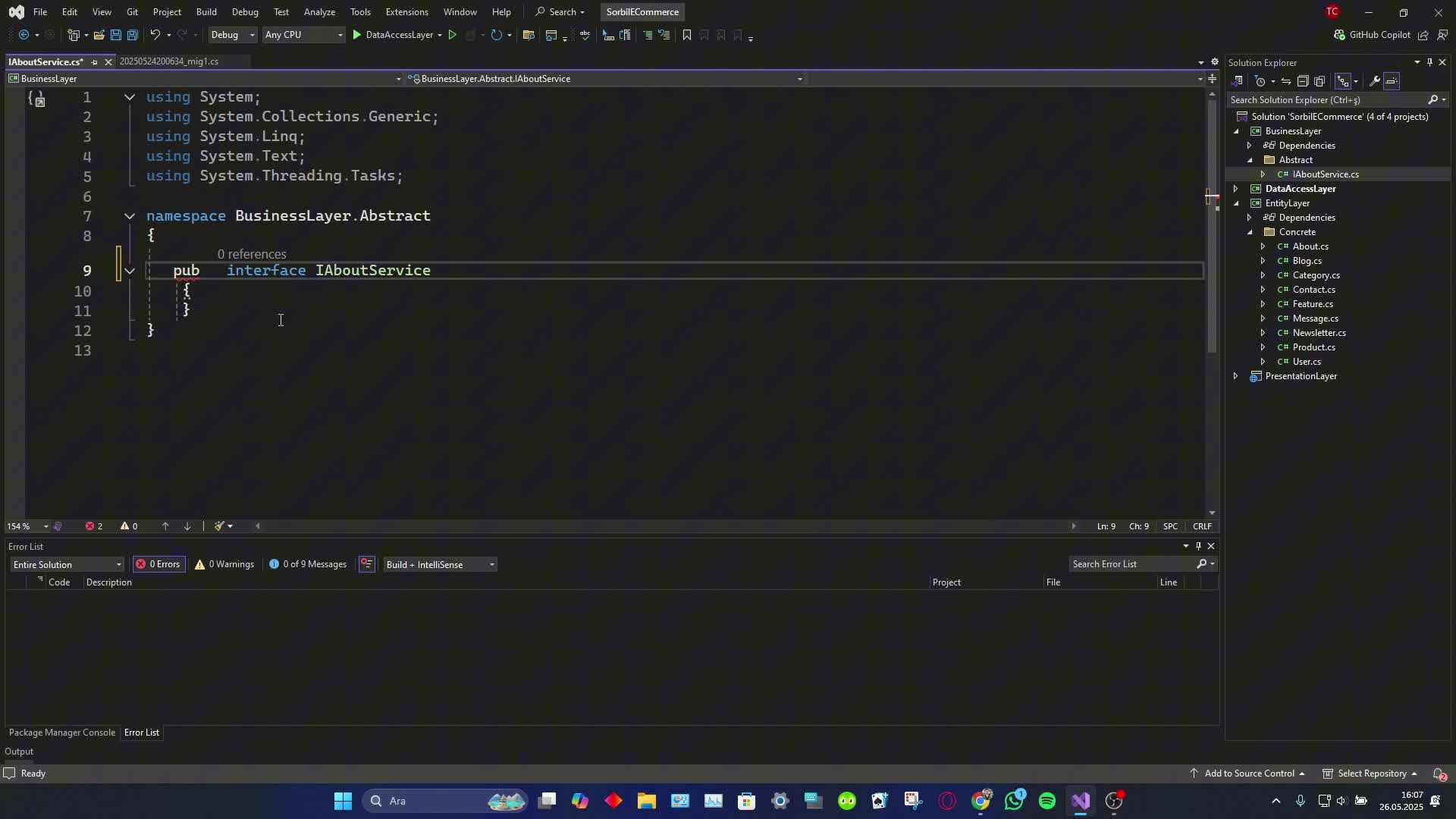Toggle Preview Selected Items in Solution Explorer

click(x=1392, y=81)
